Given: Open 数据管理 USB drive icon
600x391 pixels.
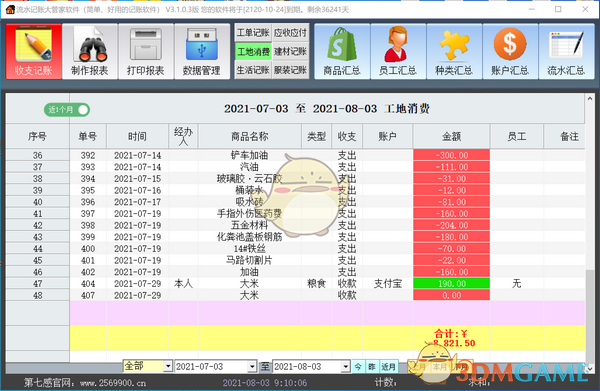Looking at the screenshot, I should coord(202,52).
